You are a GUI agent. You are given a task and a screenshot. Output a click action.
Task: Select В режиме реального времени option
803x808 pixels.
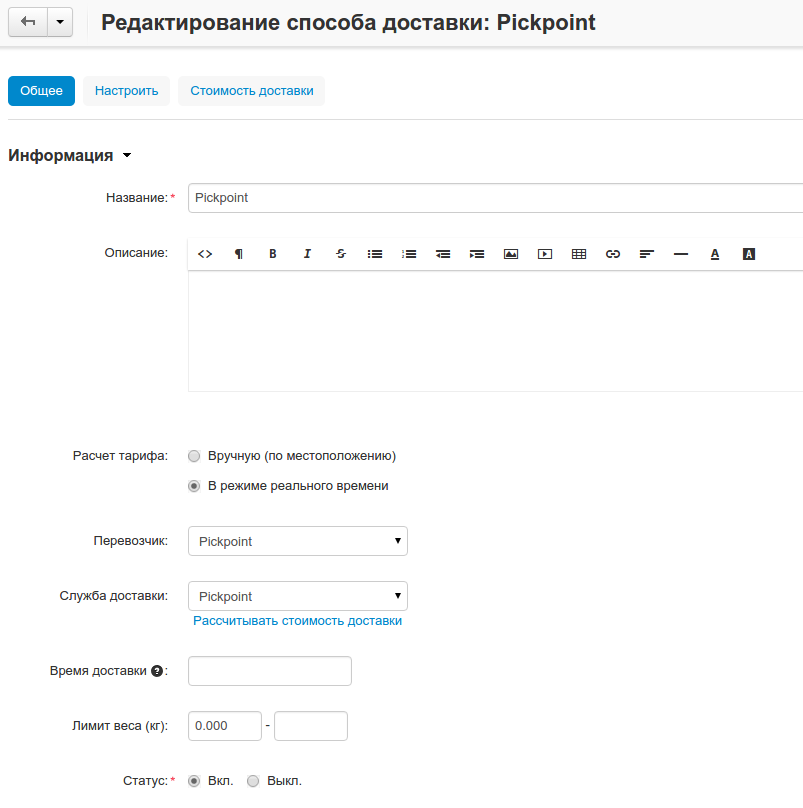(x=194, y=486)
